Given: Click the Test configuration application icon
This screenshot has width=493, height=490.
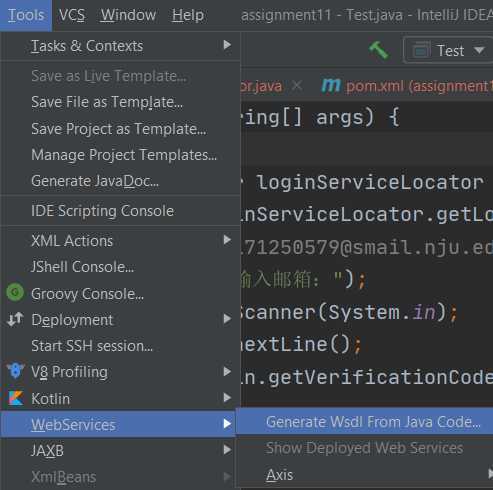Looking at the screenshot, I should pyautogui.click(x=421, y=51).
